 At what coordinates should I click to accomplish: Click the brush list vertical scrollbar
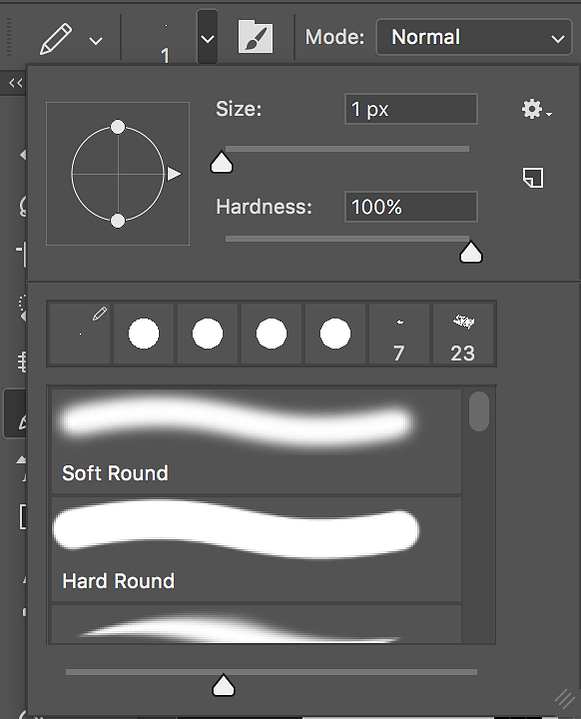point(479,411)
